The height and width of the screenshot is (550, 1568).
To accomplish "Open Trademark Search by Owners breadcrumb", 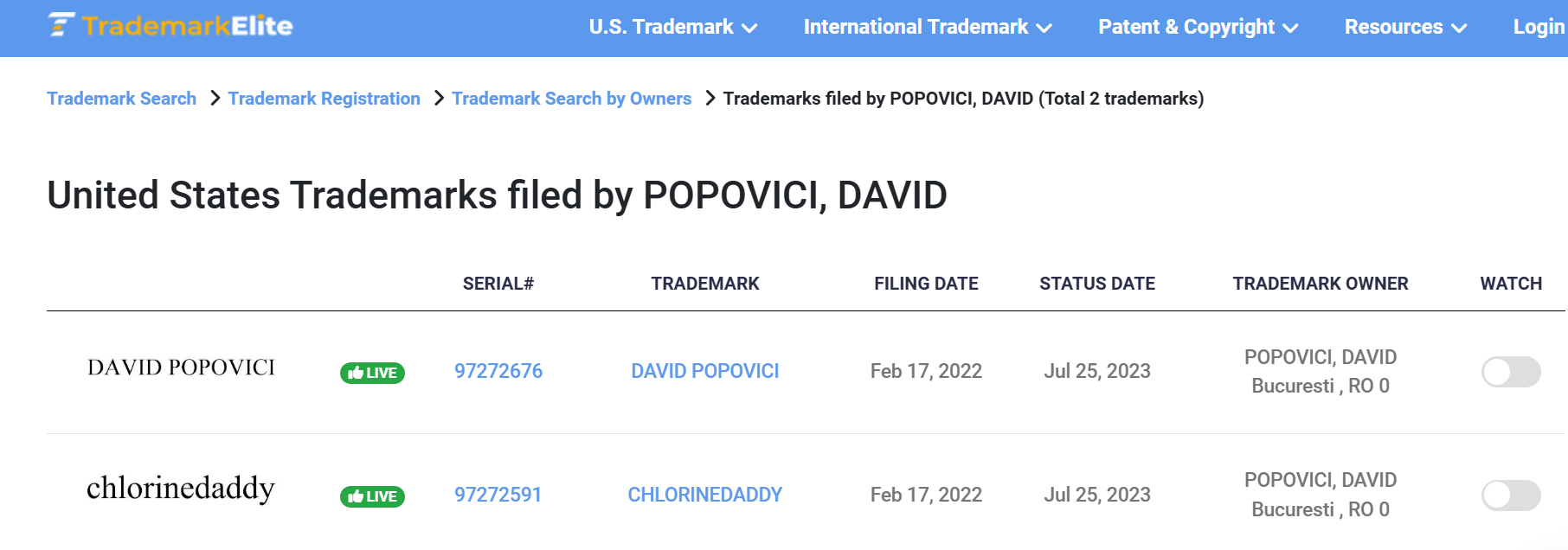I will pos(571,99).
